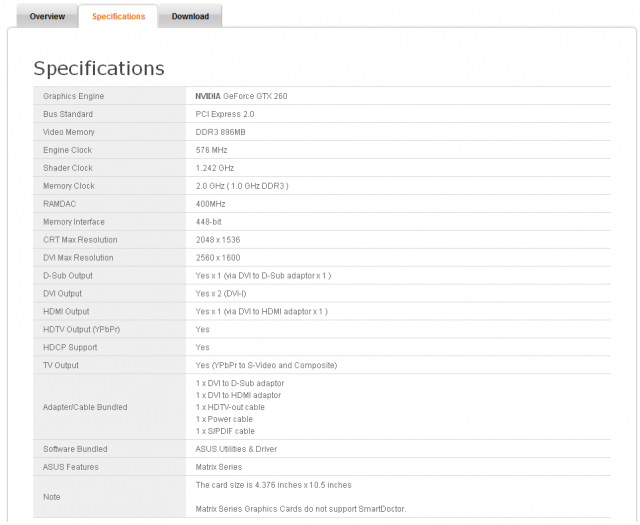
Task: Click the CRT Max Resolution label
Action: pyautogui.click(x=80, y=240)
